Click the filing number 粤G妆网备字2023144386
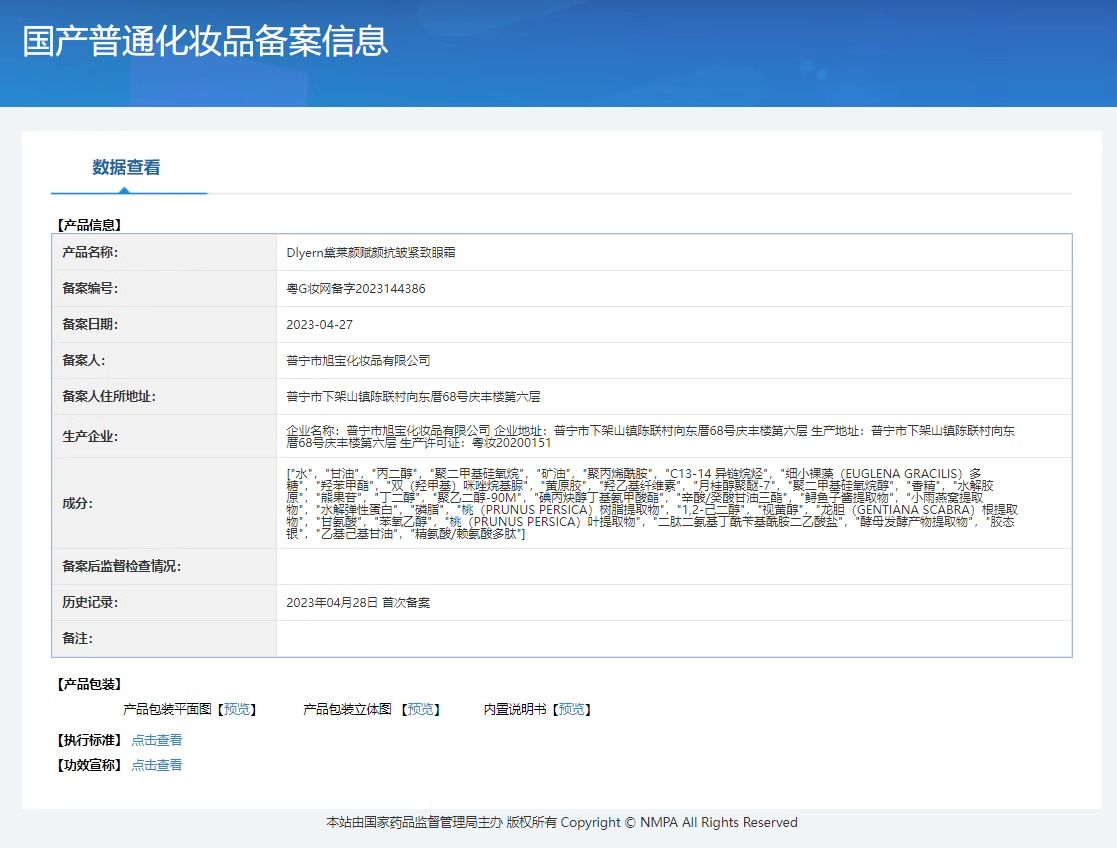The width and height of the screenshot is (1117, 848). [x=355, y=289]
